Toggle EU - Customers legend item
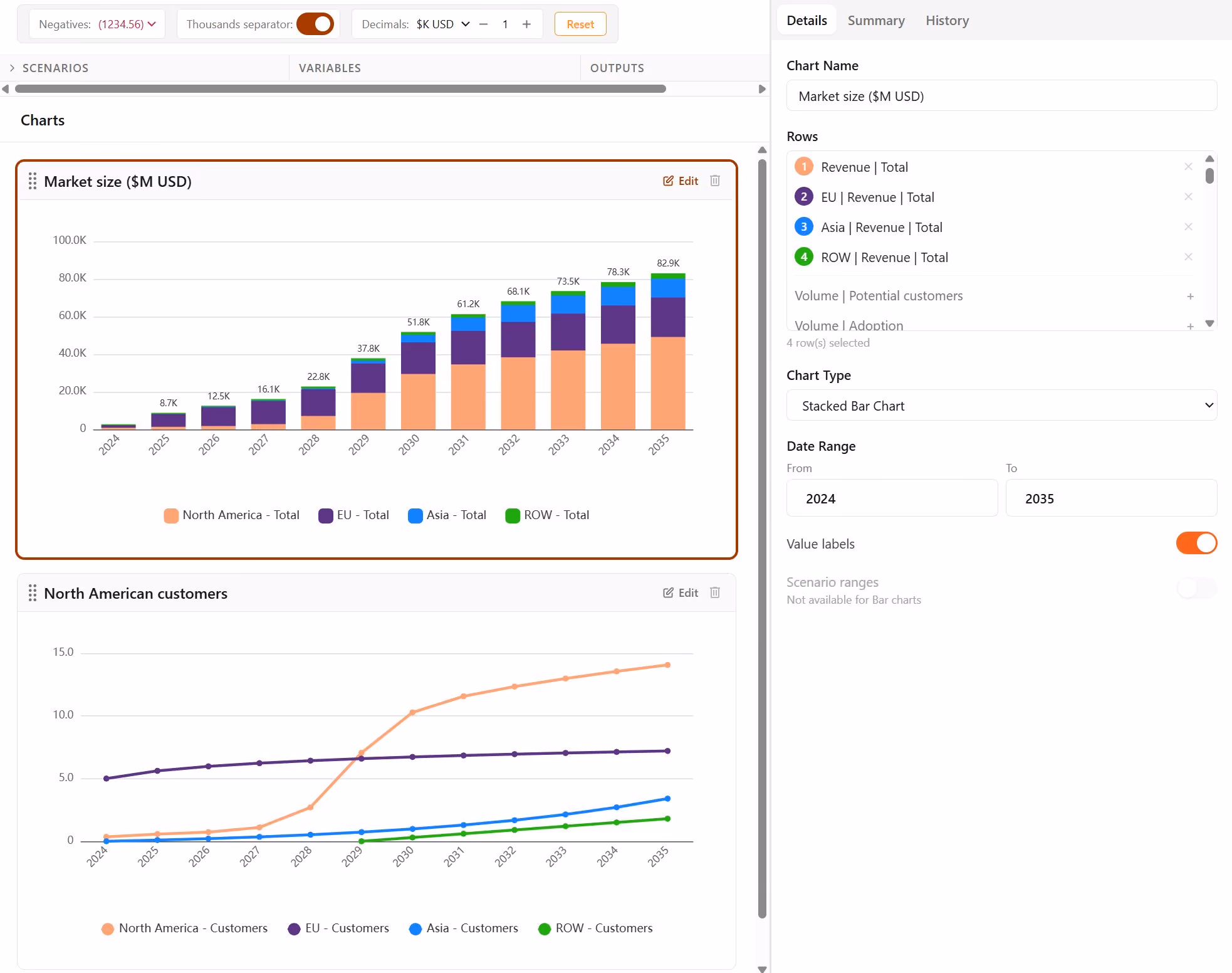The image size is (1232, 973). point(338,928)
